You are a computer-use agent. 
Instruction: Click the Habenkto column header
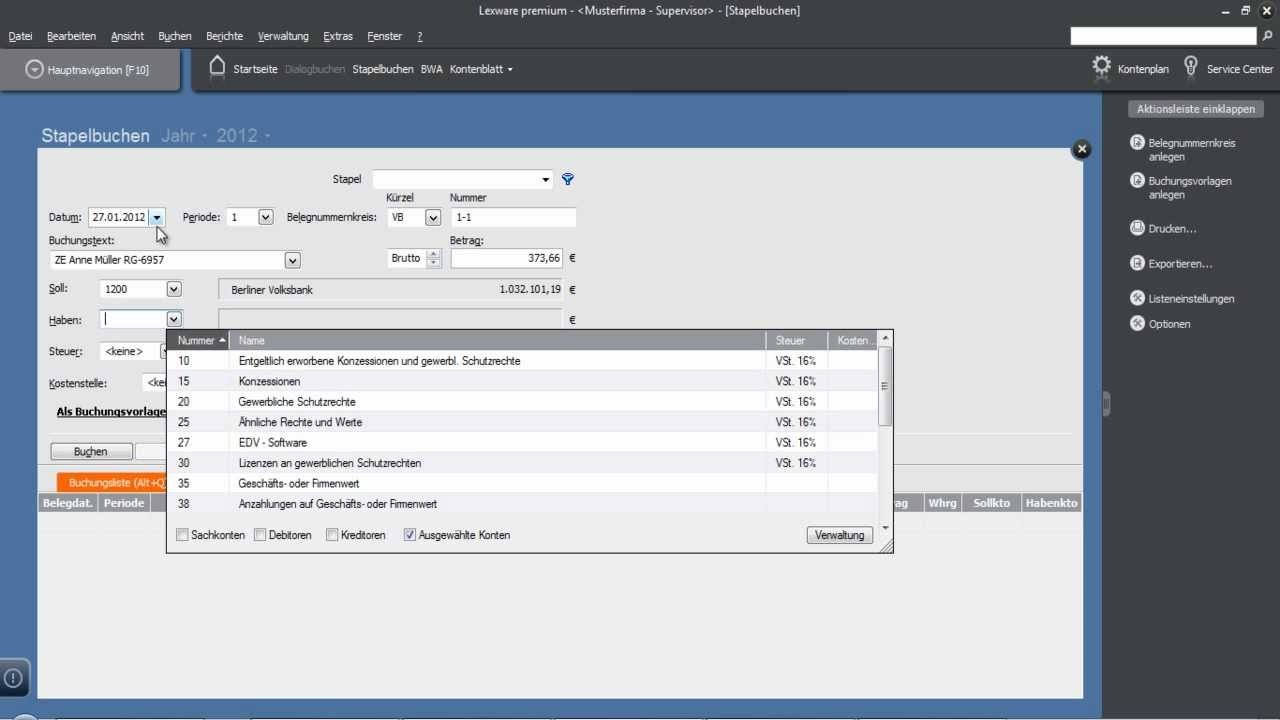pos(1051,503)
